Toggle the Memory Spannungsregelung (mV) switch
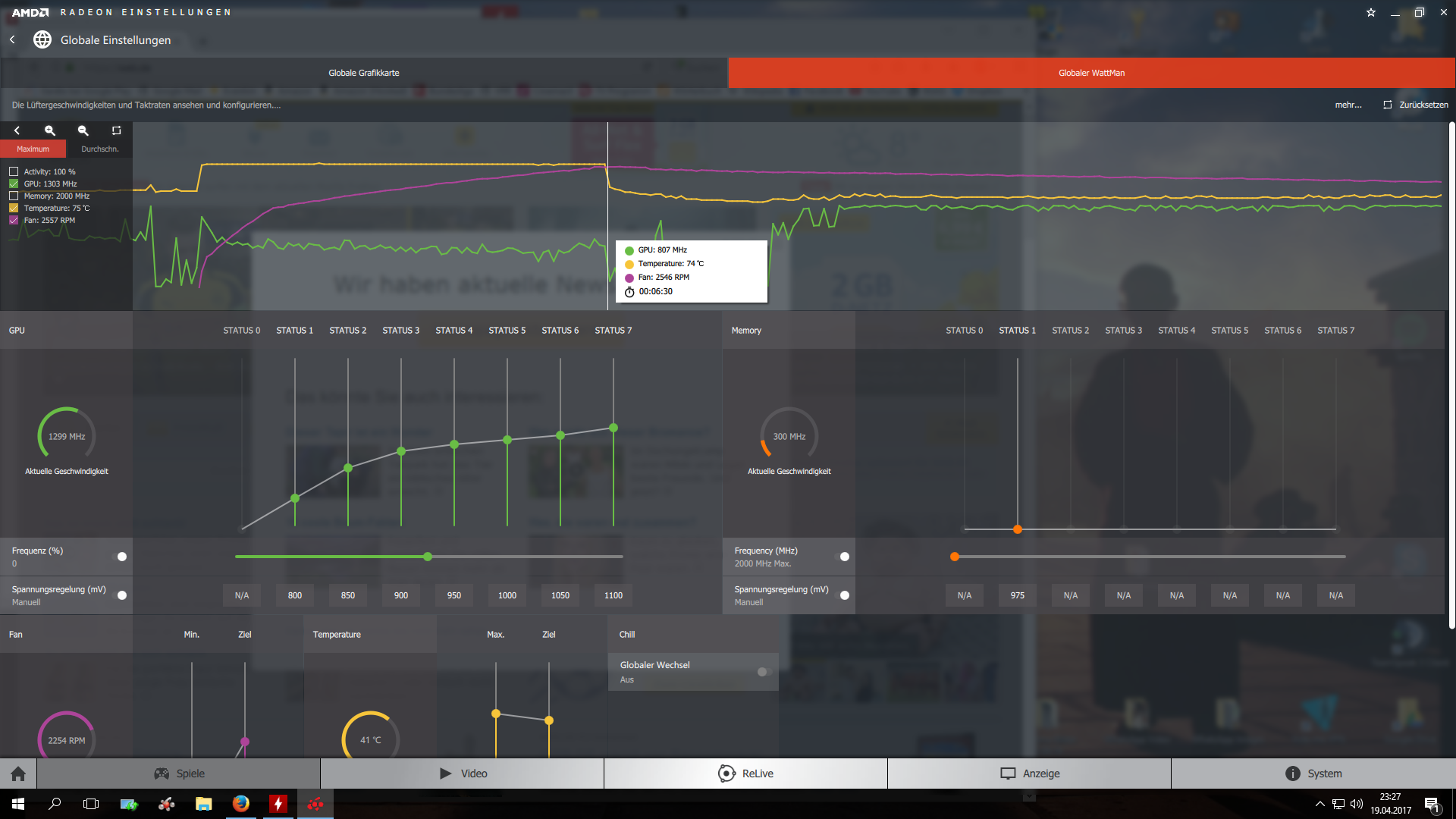 click(x=843, y=595)
